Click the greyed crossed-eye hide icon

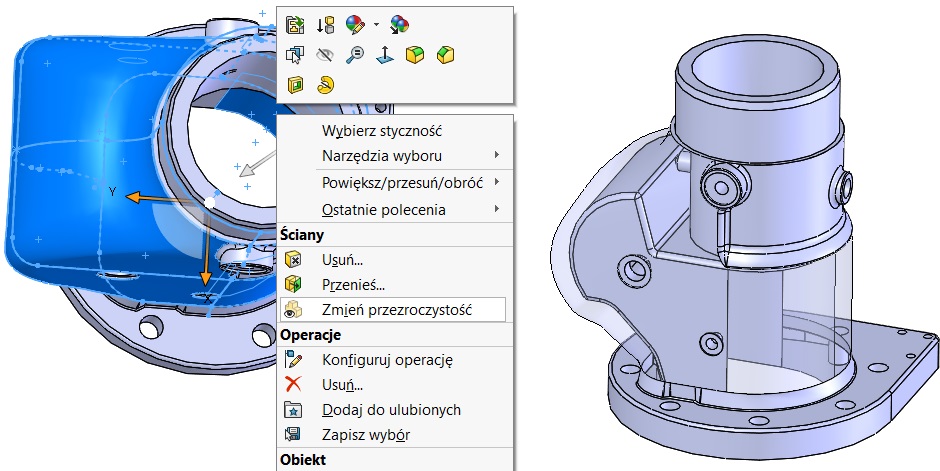pos(325,55)
